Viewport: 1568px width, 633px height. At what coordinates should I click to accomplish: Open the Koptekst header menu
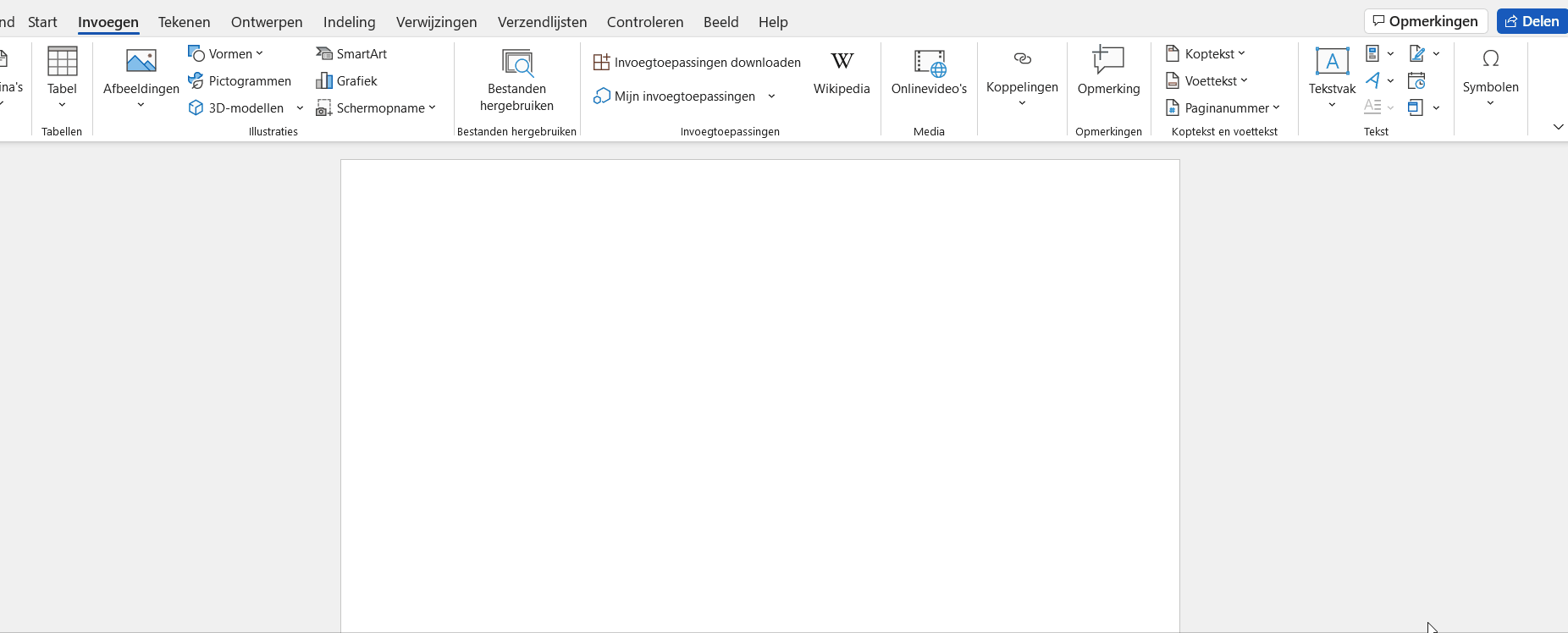click(x=1206, y=53)
